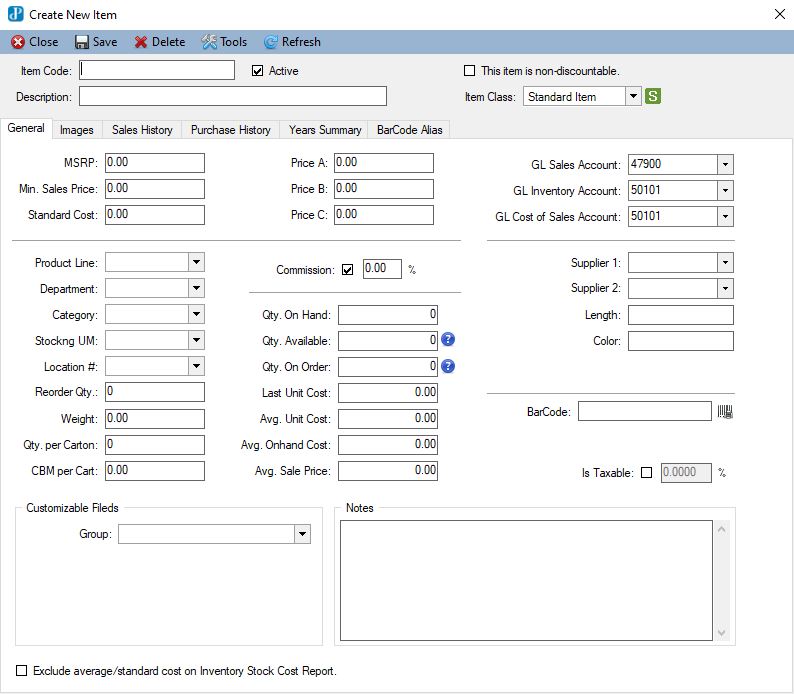The width and height of the screenshot is (794, 694).
Task: Switch to the Years Summary tab
Action: pyautogui.click(x=325, y=130)
